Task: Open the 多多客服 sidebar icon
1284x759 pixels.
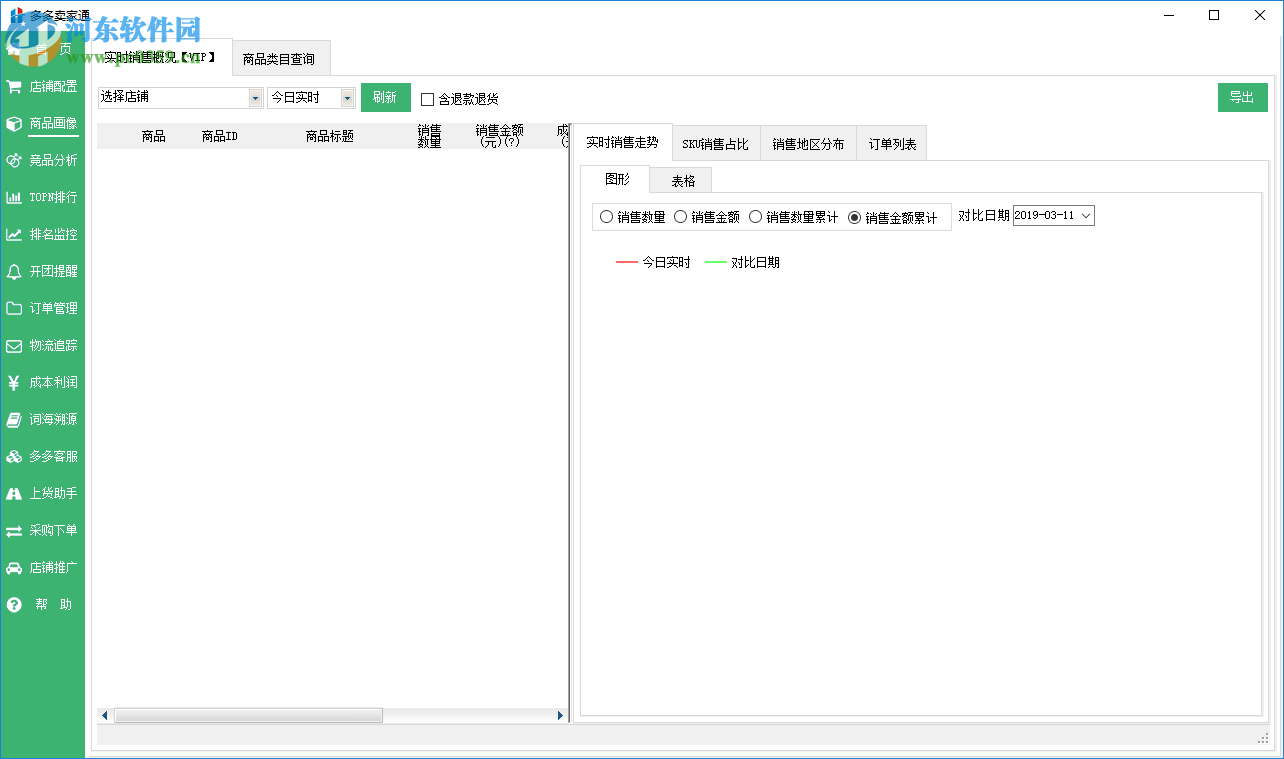Action: coord(14,456)
